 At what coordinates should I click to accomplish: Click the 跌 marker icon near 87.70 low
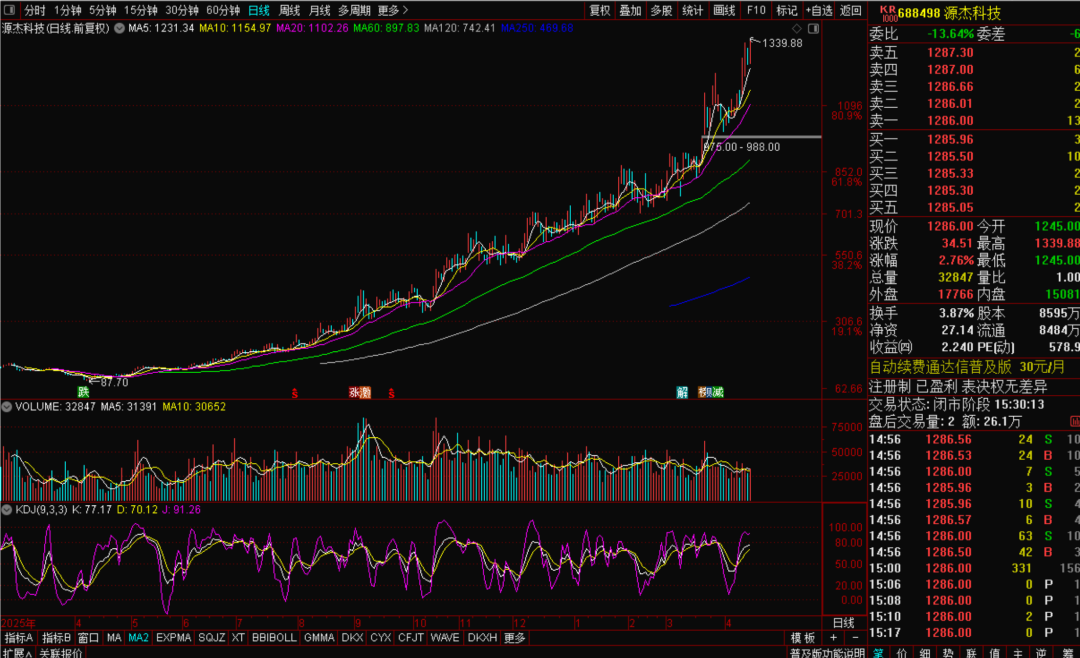[83, 391]
